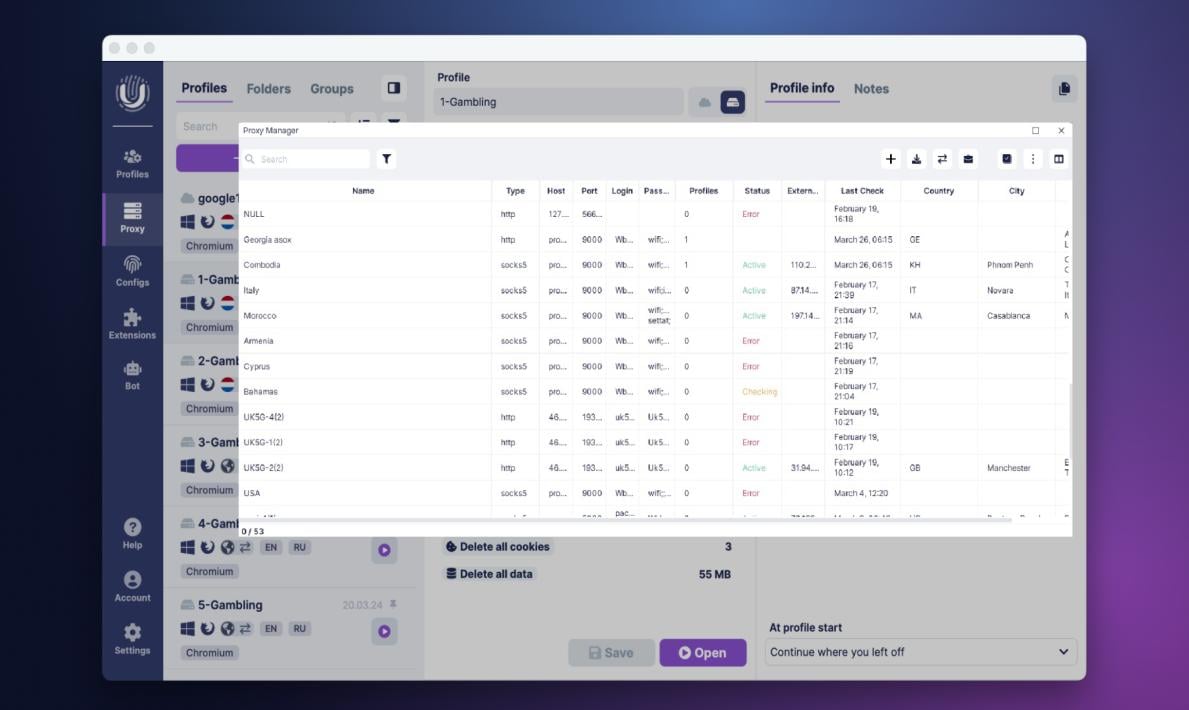Click the swap arrows icon in proxy toolbar
1189x710 pixels.
942,159
